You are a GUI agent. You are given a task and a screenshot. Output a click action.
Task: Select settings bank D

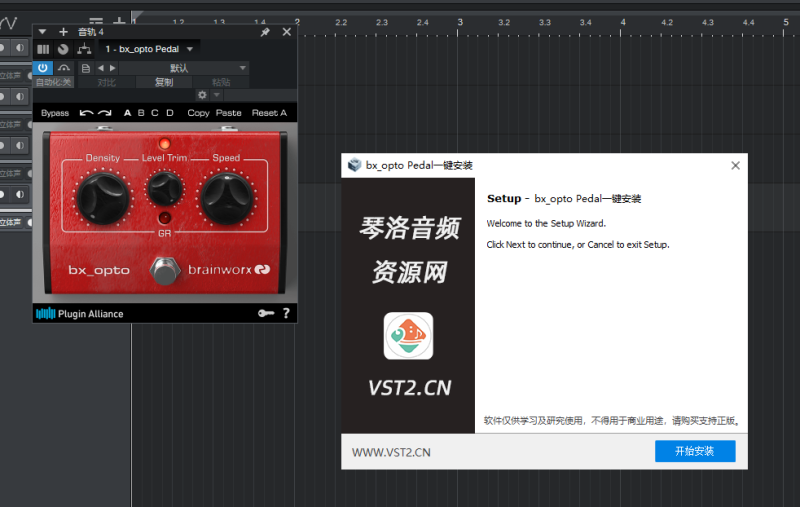(170, 113)
